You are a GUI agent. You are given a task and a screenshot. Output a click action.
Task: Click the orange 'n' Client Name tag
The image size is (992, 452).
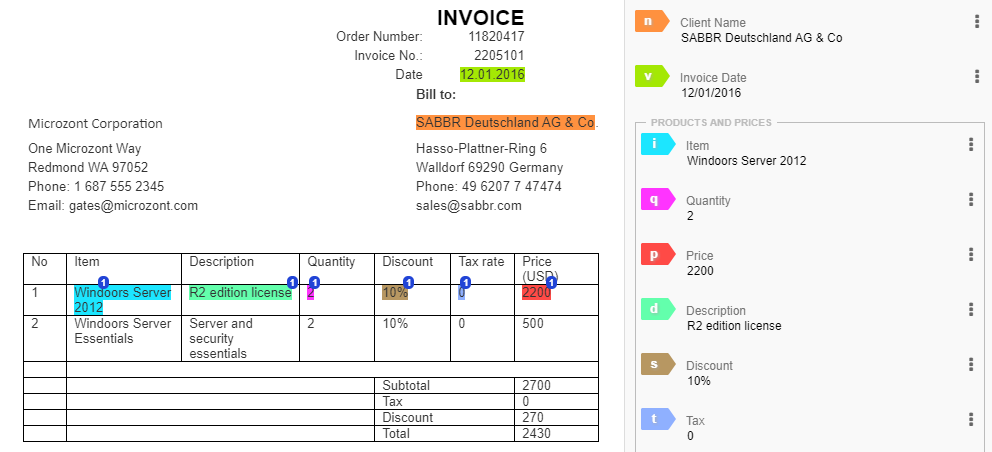coord(652,21)
